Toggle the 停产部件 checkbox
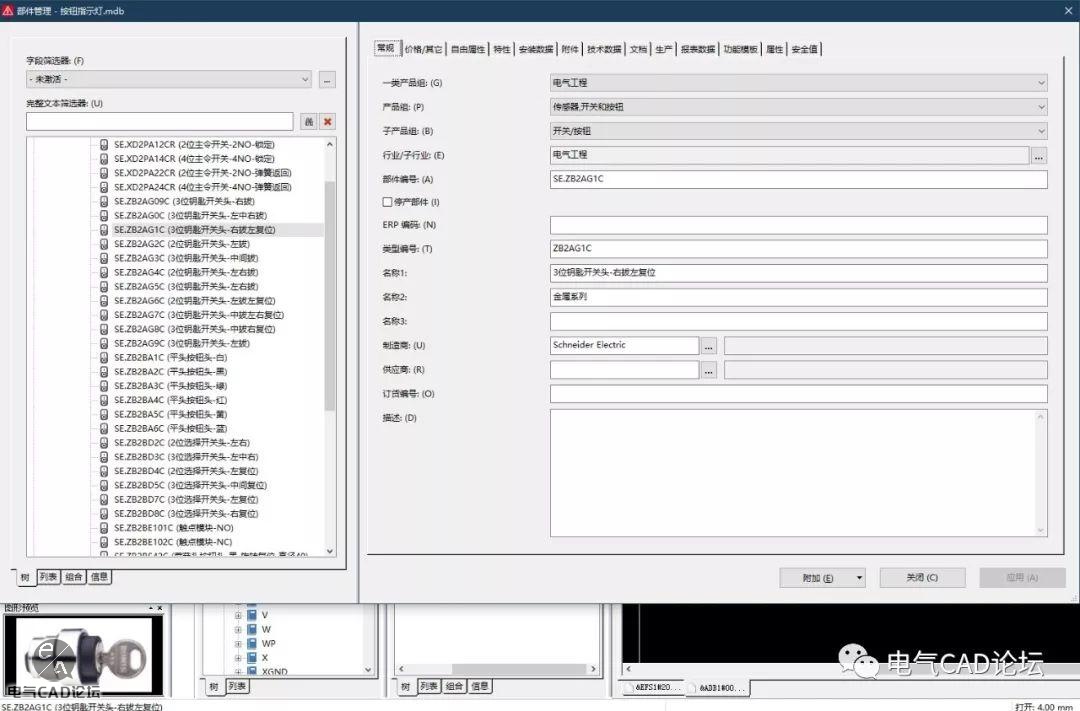 388,202
